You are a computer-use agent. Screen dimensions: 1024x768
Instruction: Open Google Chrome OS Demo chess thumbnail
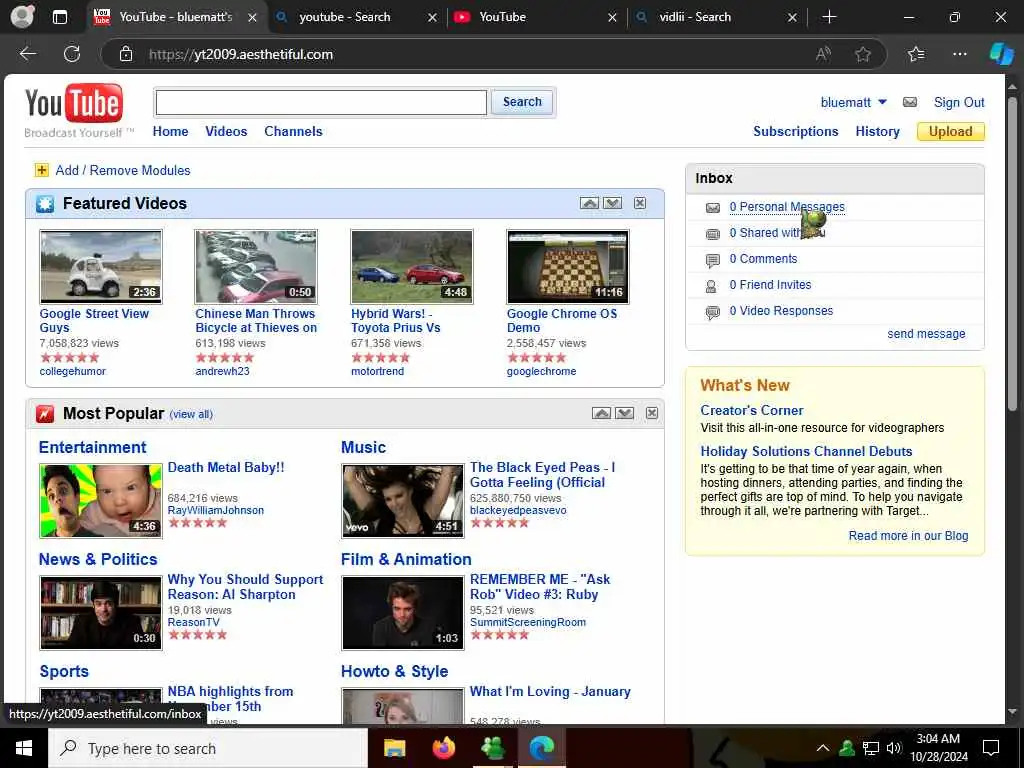(568, 266)
